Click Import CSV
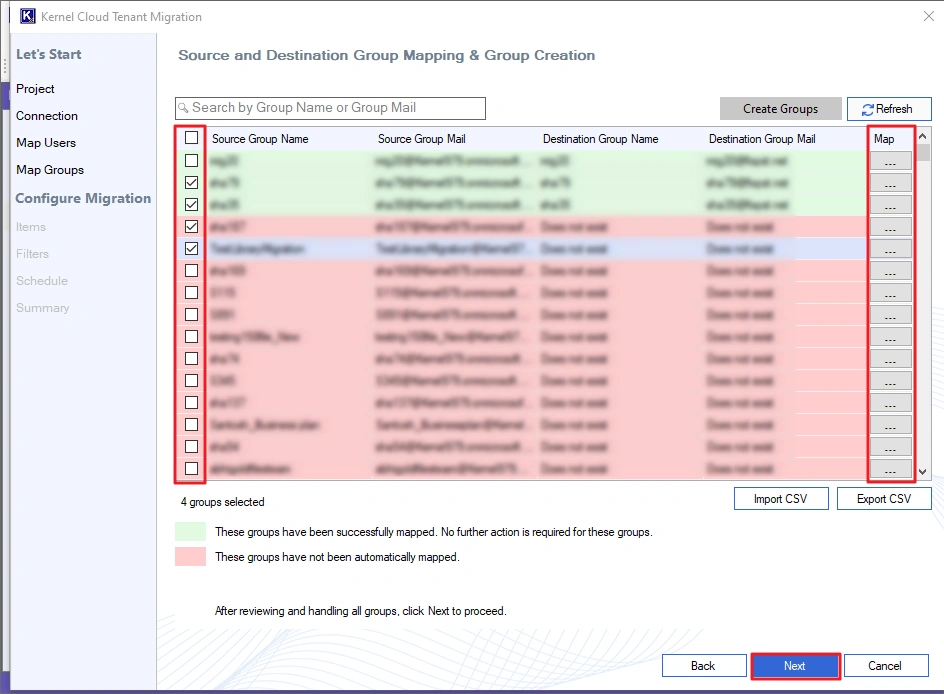944x694 pixels. point(781,498)
